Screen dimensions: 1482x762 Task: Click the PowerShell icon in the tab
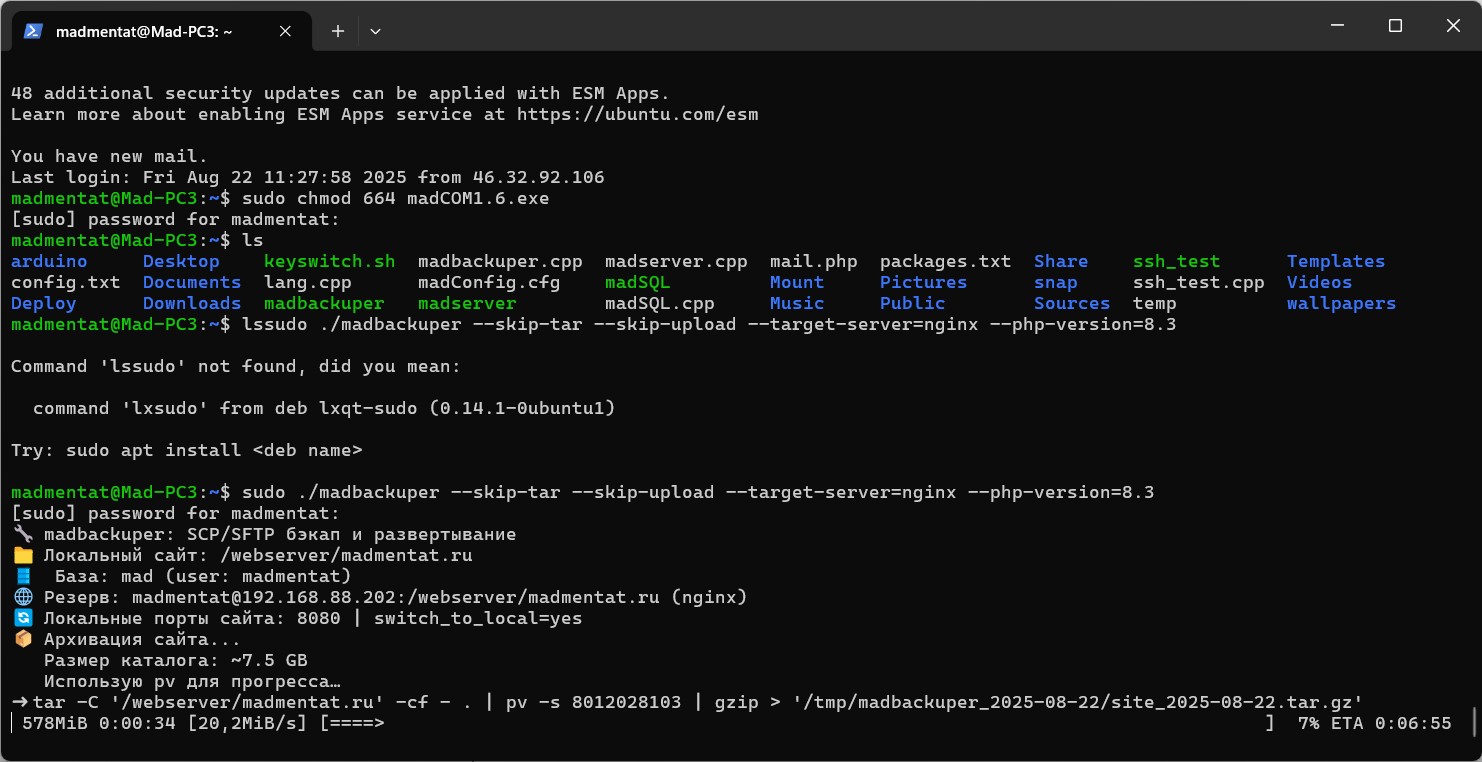32,31
